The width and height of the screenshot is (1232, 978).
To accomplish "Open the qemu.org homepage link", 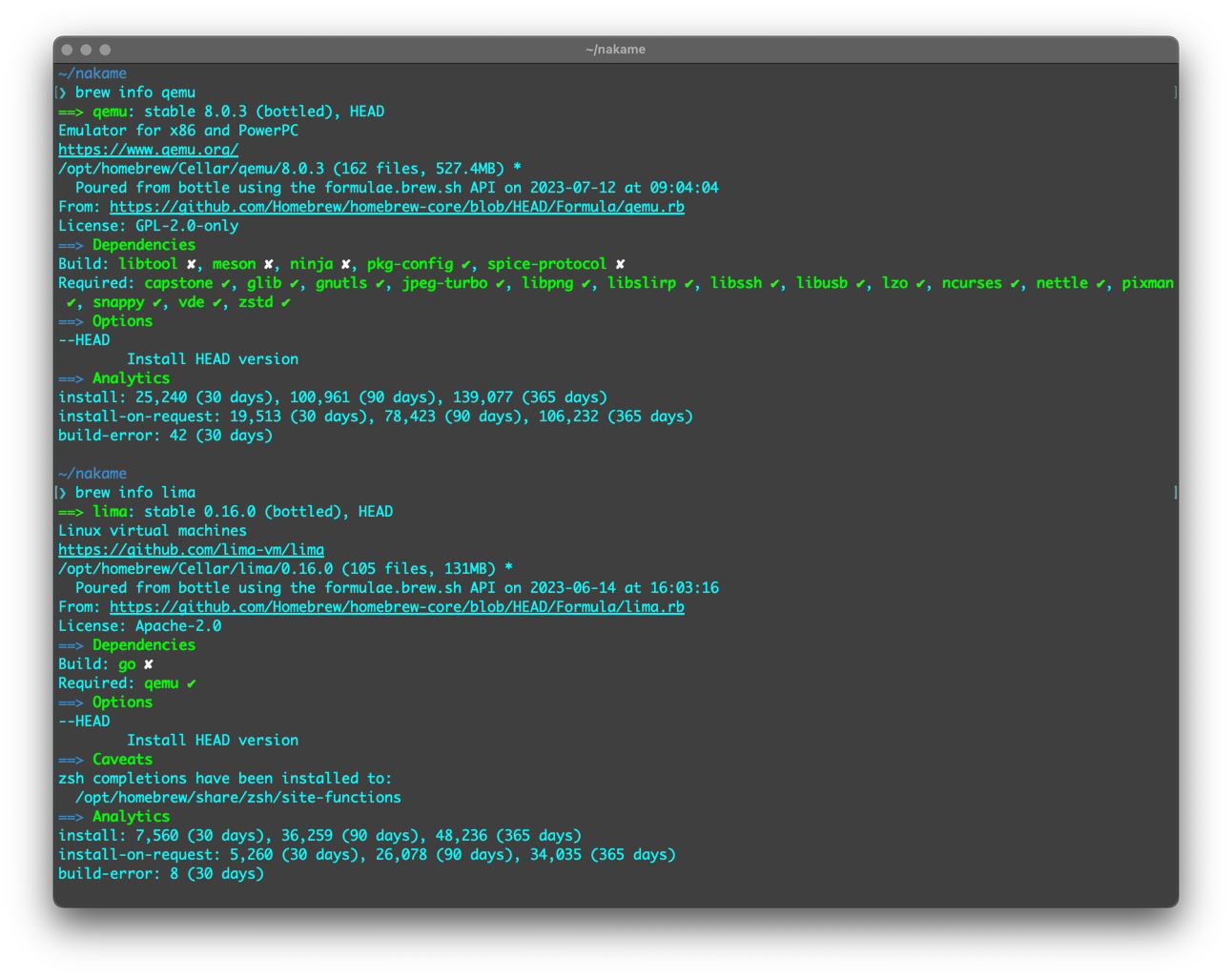I will point(148,150).
